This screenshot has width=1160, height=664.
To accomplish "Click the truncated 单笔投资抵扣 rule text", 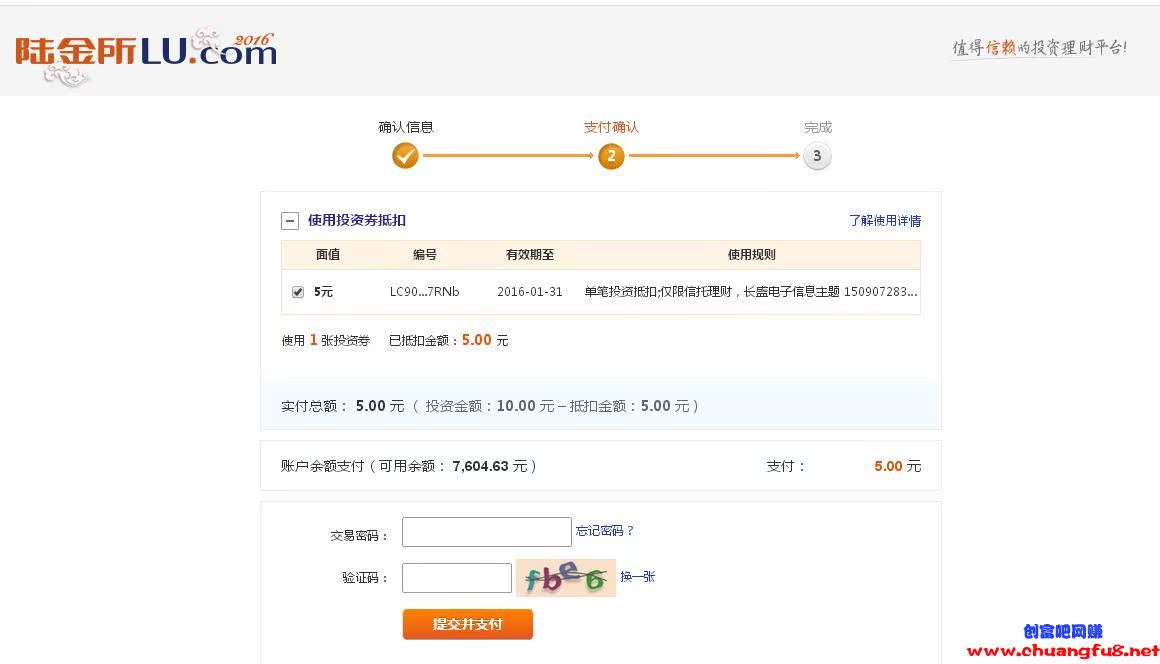I will [x=750, y=292].
